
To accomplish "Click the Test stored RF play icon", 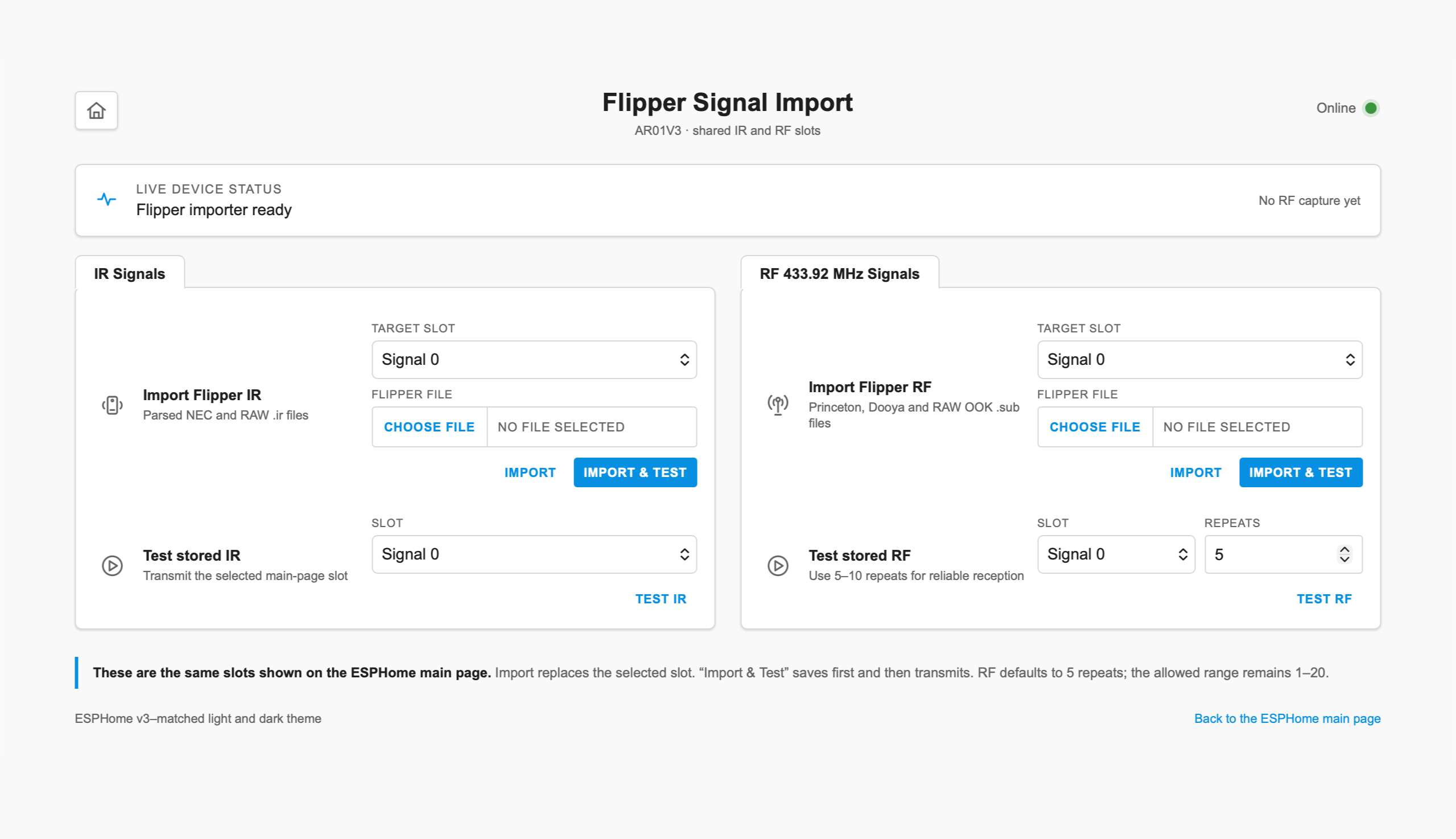I will pos(778,565).
